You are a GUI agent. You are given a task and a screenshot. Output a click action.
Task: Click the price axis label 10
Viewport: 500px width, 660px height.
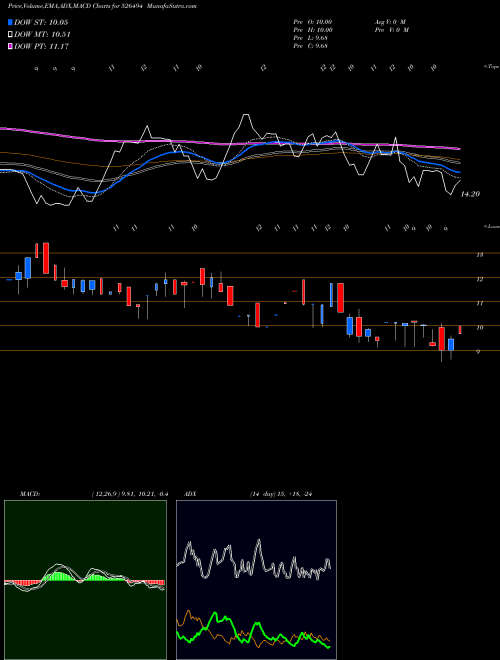click(479, 327)
